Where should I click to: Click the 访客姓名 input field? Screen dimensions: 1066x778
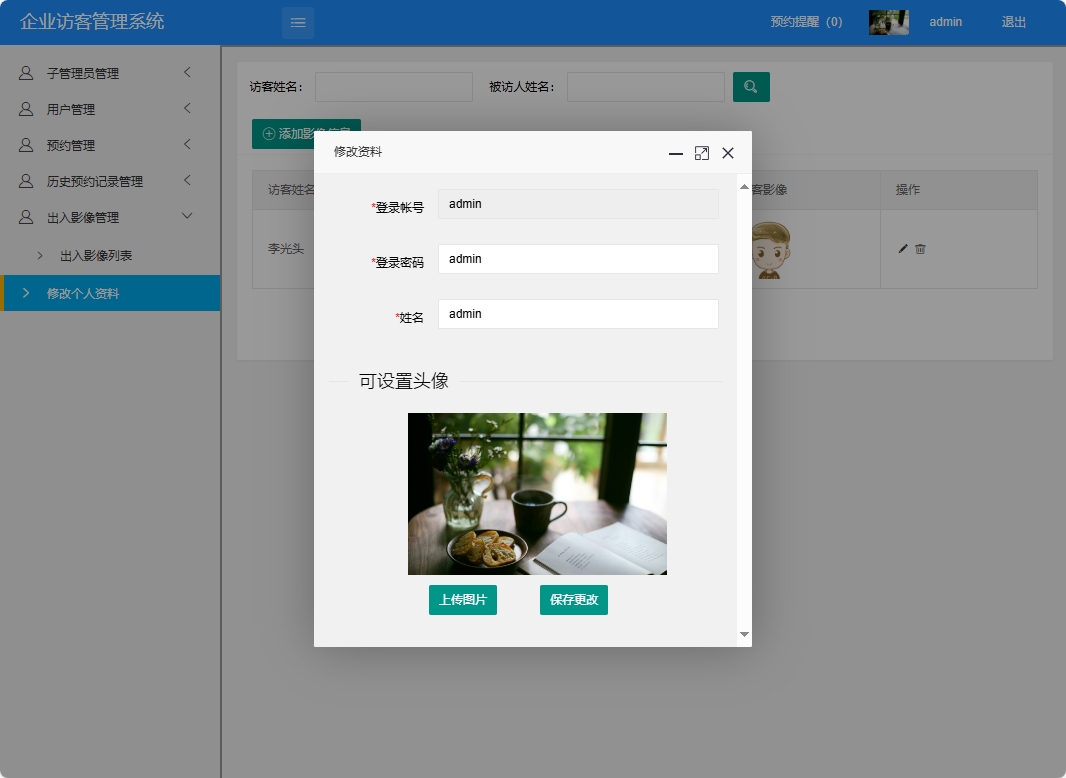pos(393,87)
